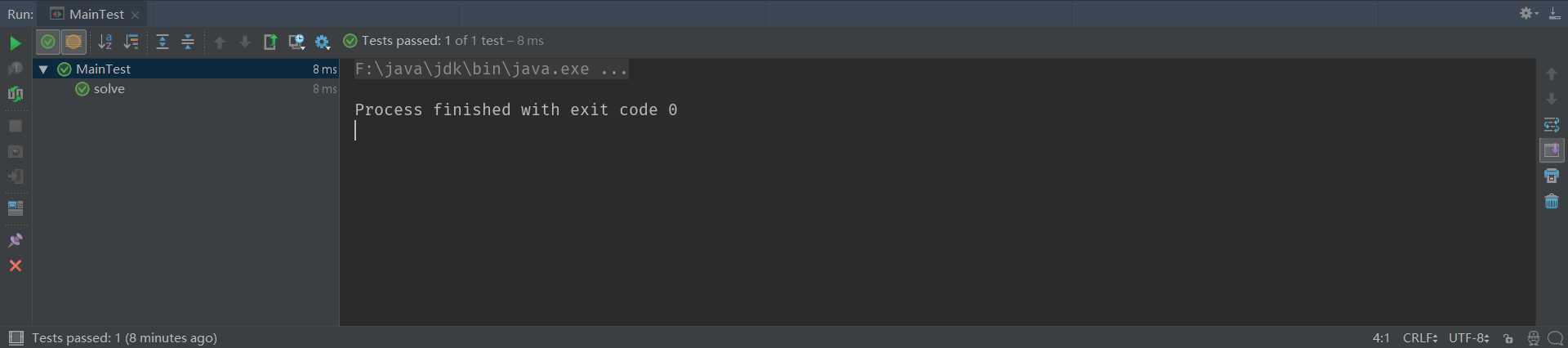The height and width of the screenshot is (348, 1568).
Task: Rerun tests with the green Run button
Action: (16, 43)
